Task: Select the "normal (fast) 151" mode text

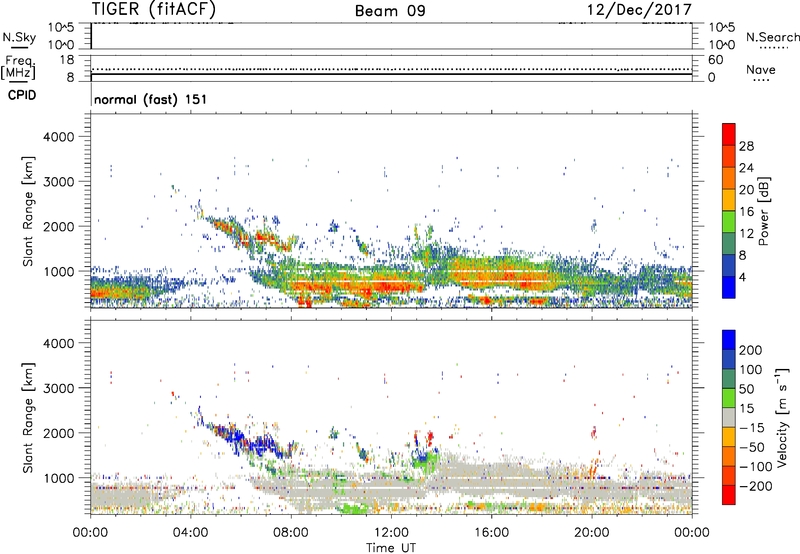Action: (x=151, y=99)
